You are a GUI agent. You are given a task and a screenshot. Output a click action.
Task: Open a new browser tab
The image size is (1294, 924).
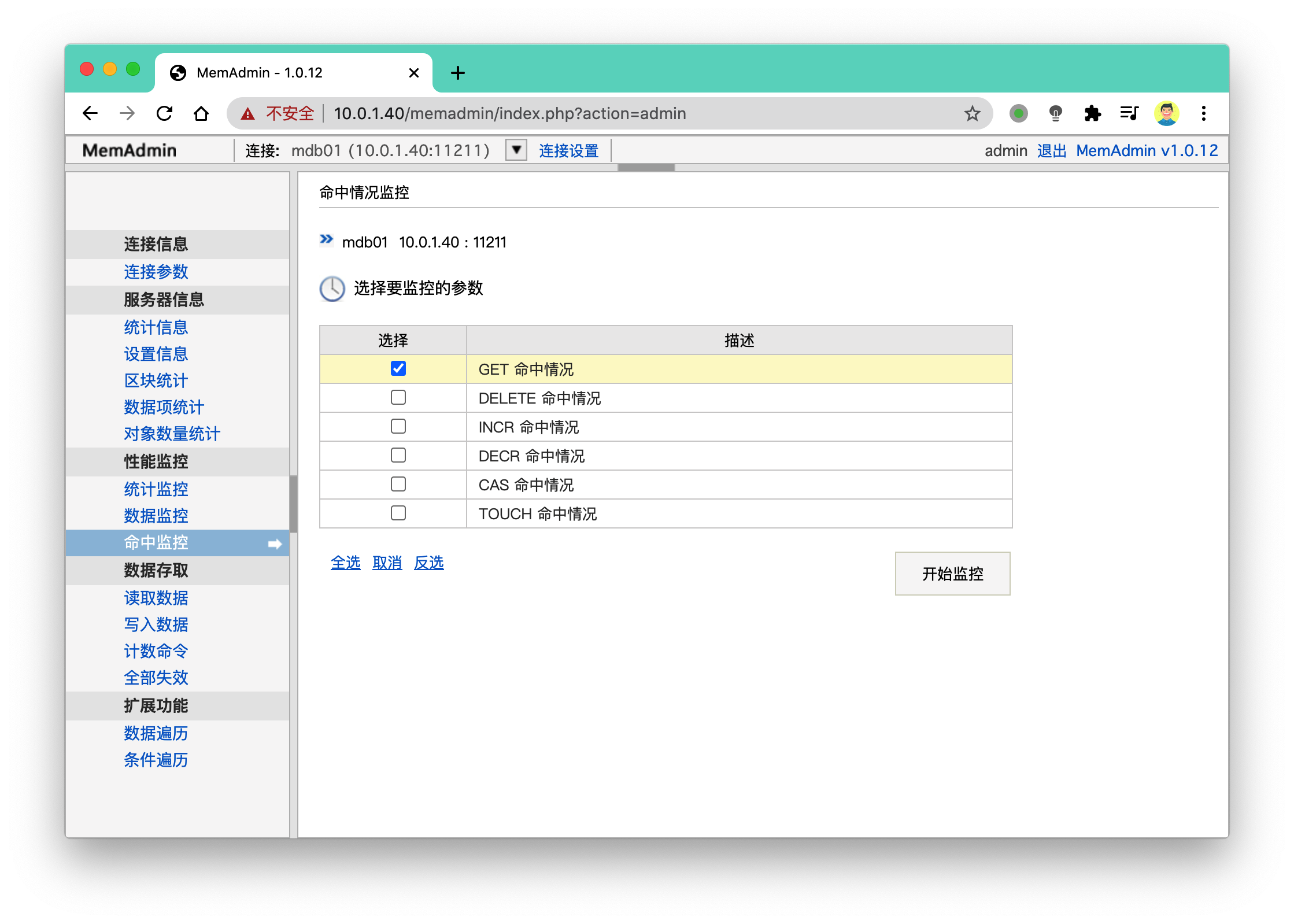458,73
